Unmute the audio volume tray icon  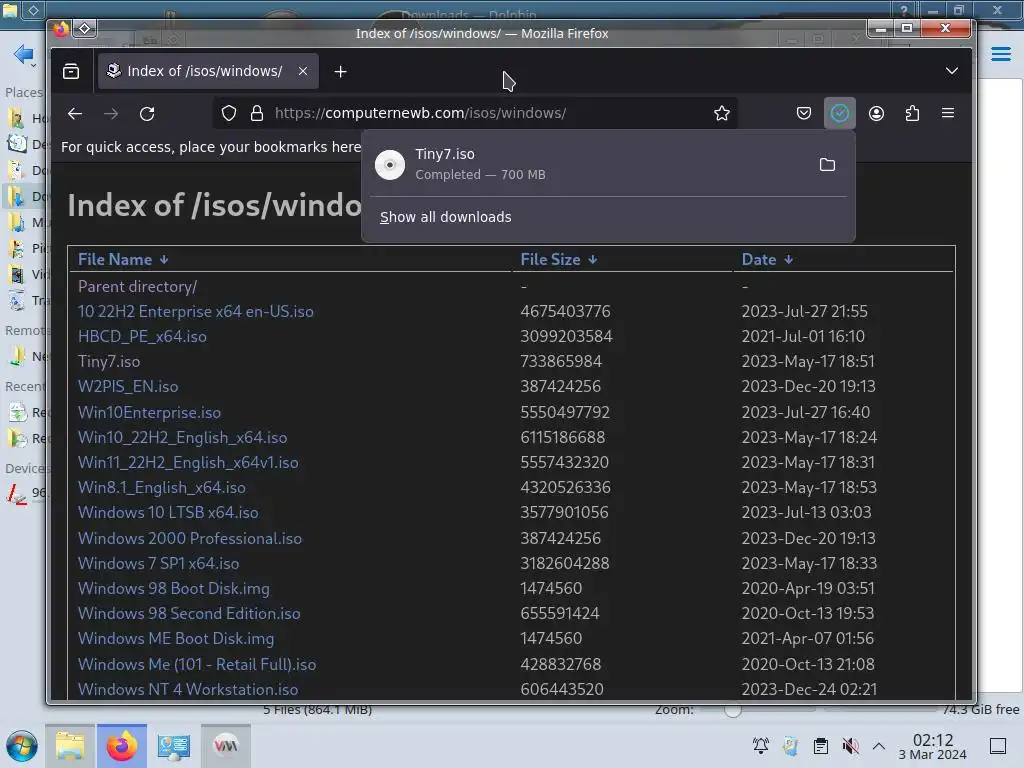coord(850,746)
